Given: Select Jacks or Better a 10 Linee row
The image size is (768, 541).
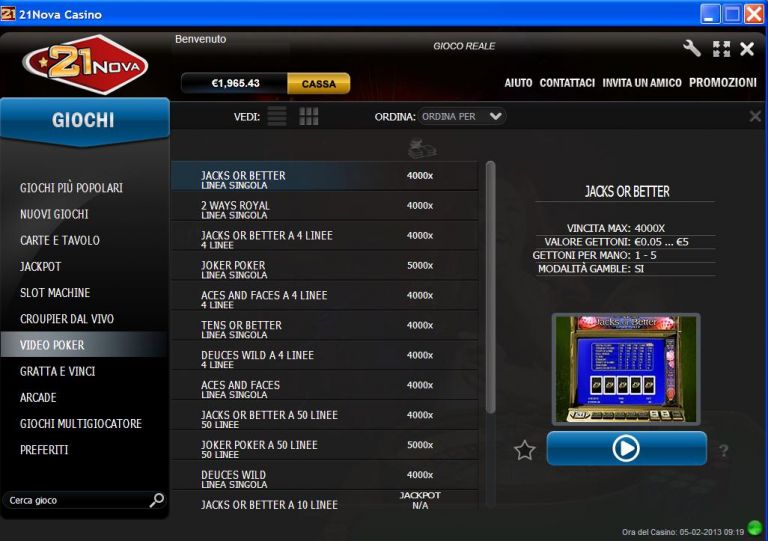Looking at the screenshot, I should tap(325, 501).
